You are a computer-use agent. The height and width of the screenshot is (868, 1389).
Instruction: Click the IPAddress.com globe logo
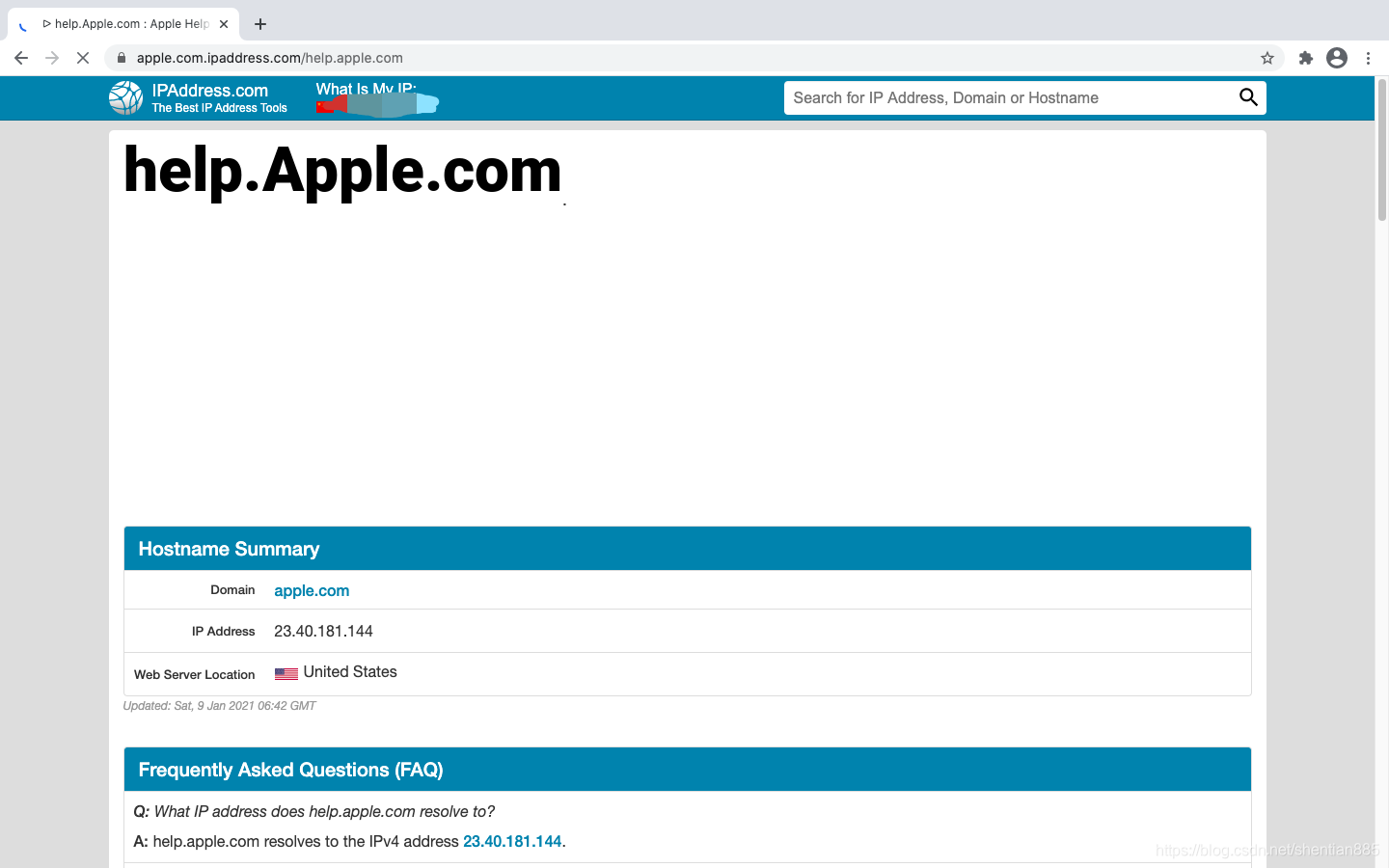pyautogui.click(x=126, y=97)
